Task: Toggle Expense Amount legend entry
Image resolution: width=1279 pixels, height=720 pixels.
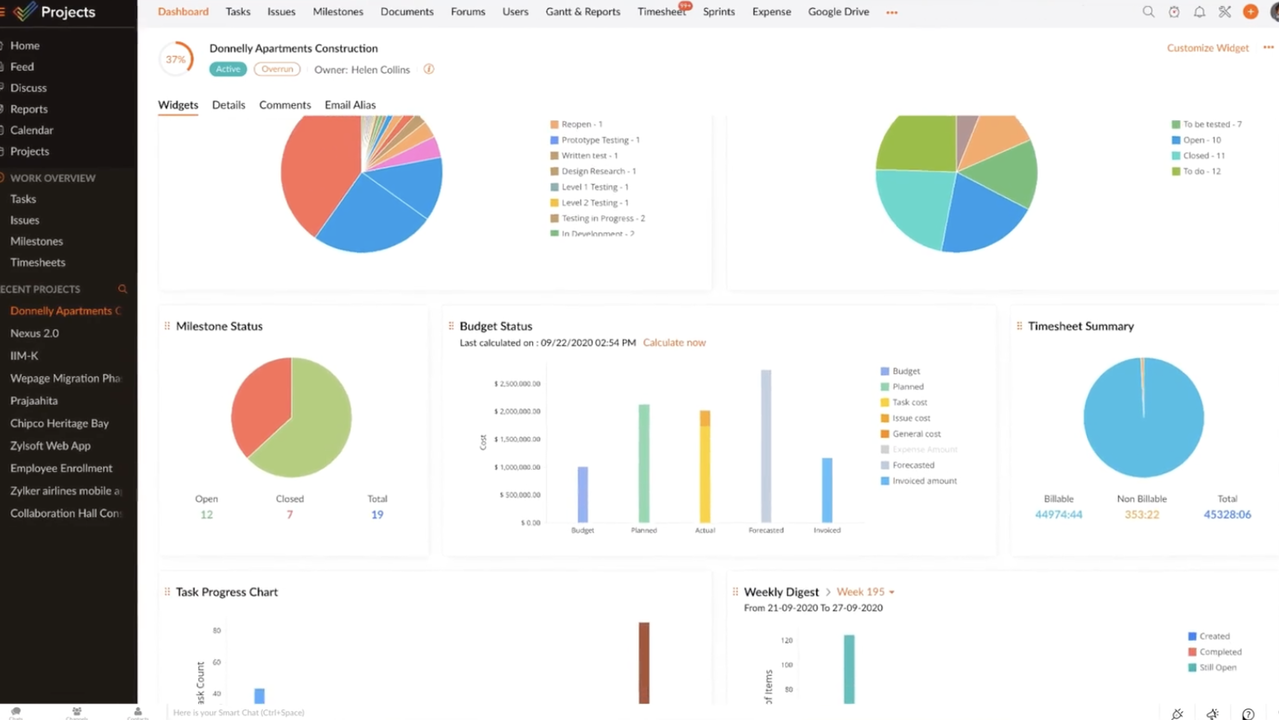Action: [923, 449]
